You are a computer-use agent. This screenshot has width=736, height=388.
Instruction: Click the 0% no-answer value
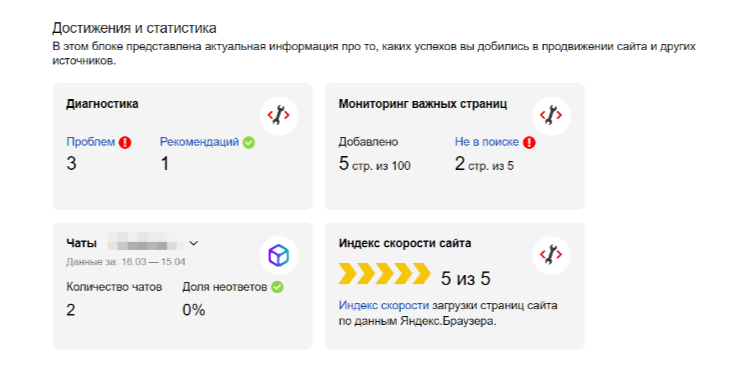[x=193, y=310]
